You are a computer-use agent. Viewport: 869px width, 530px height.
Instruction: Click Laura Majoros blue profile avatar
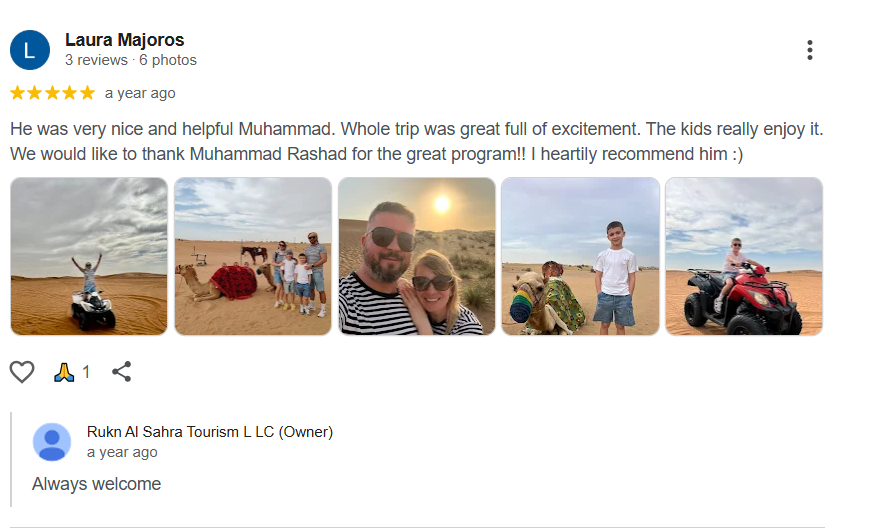pyautogui.click(x=30, y=50)
